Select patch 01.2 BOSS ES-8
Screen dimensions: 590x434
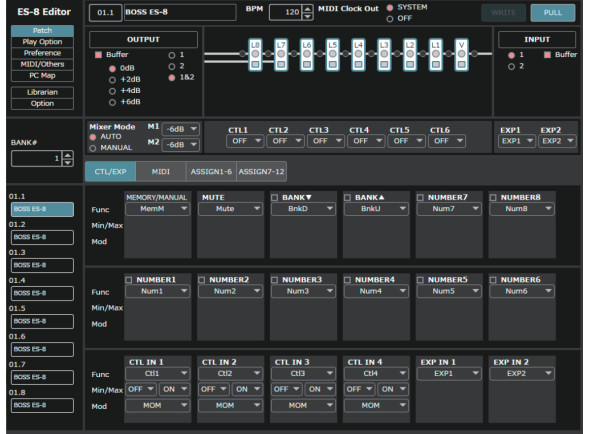(x=43, y=238)
